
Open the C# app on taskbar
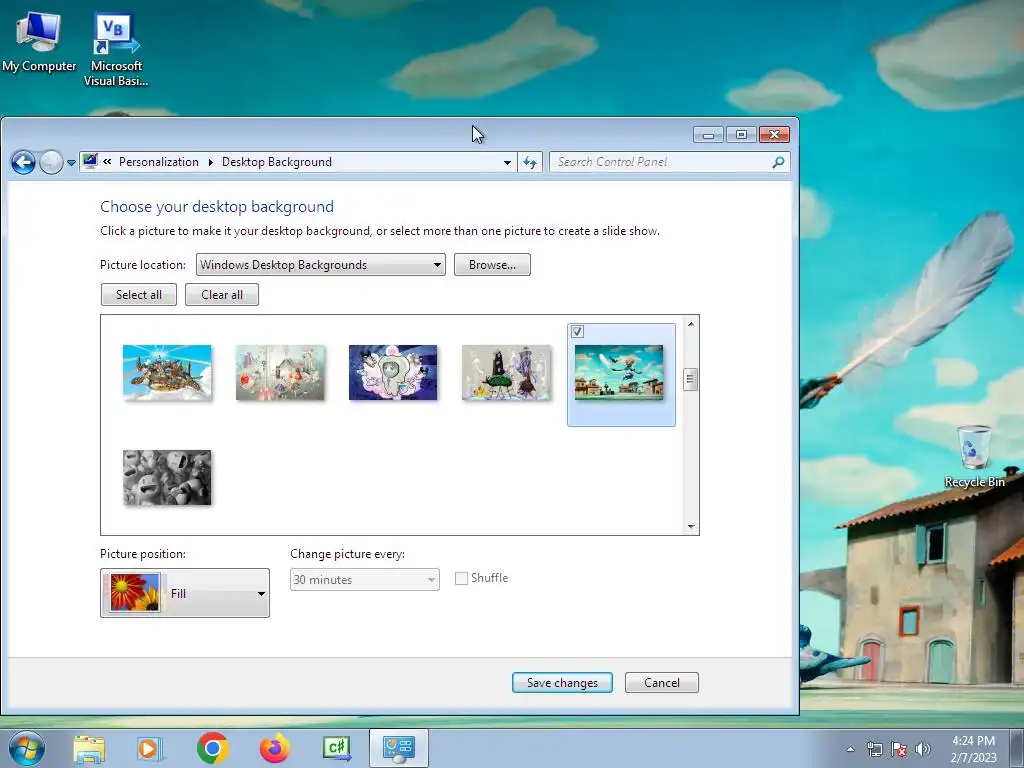(337, 748)
